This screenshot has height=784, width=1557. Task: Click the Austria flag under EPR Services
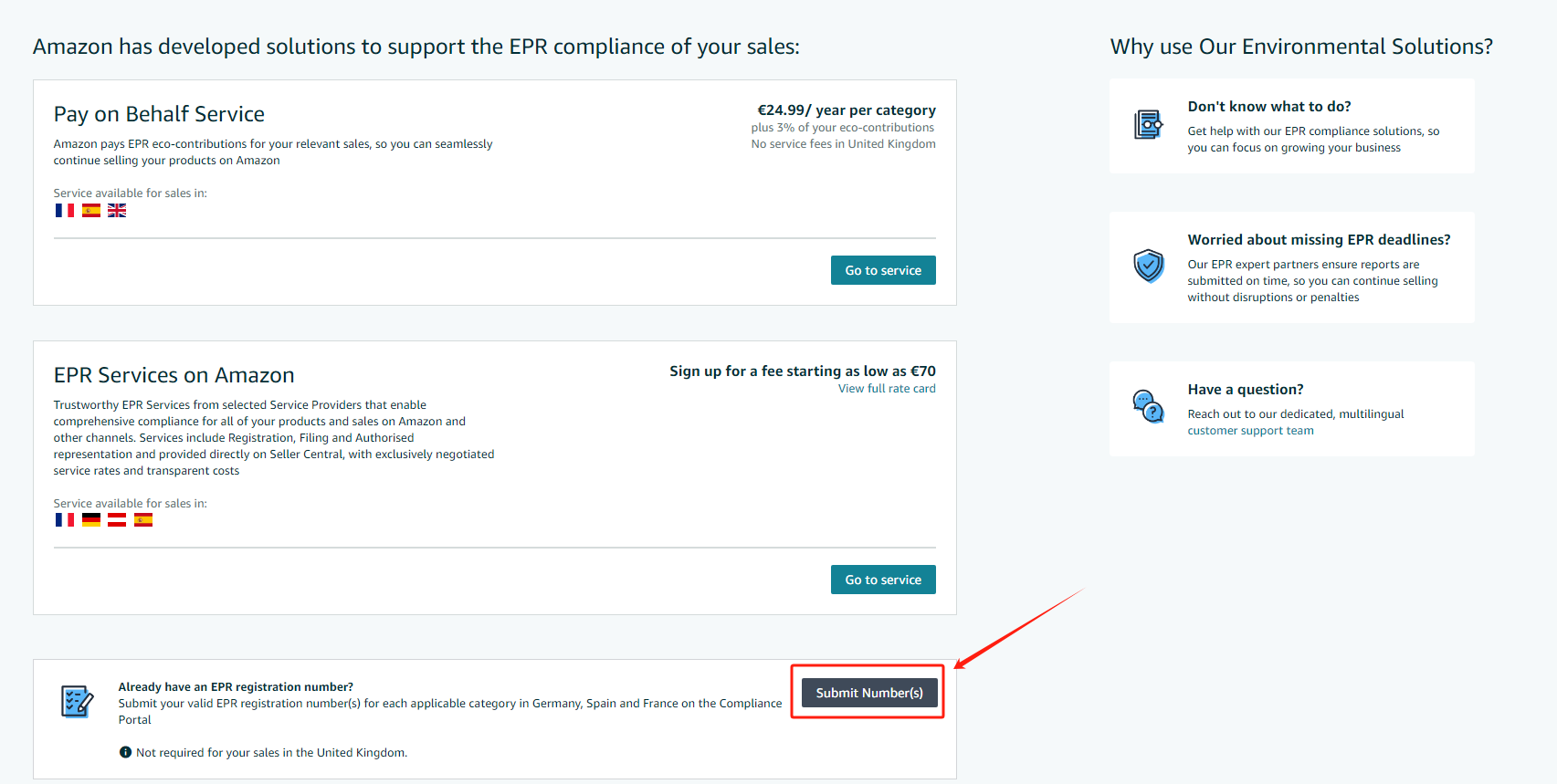tap(117, 519)
